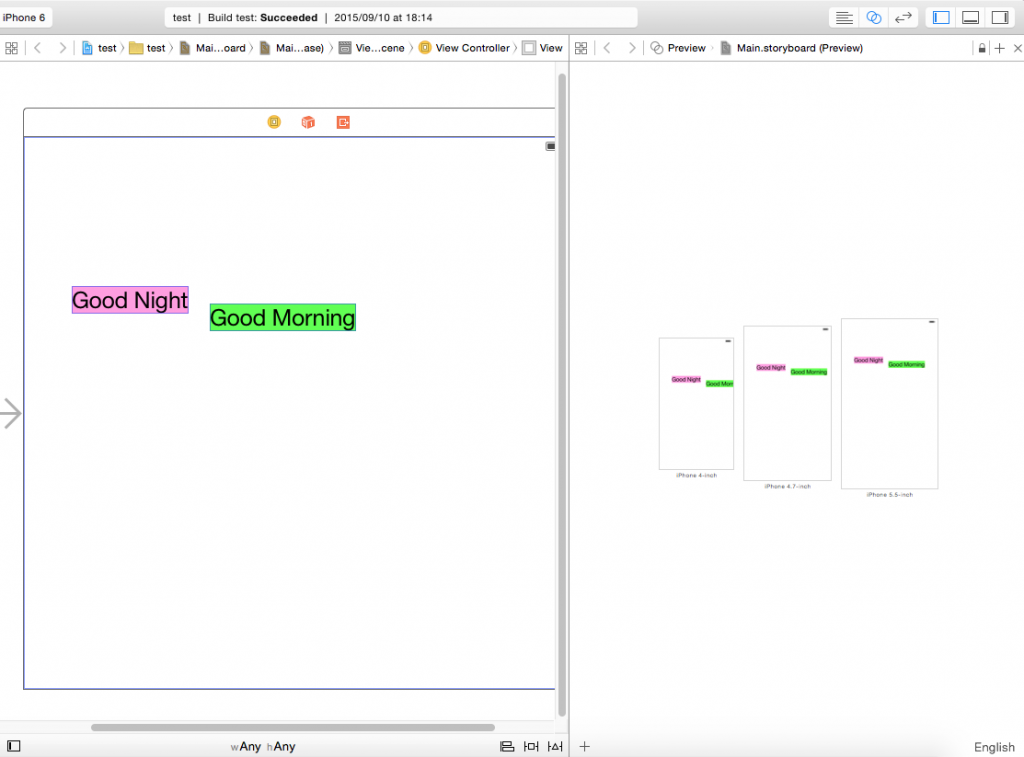
Task: Click the First Responder cube icon
Action: pyautogui.click(x=308, y=122)
